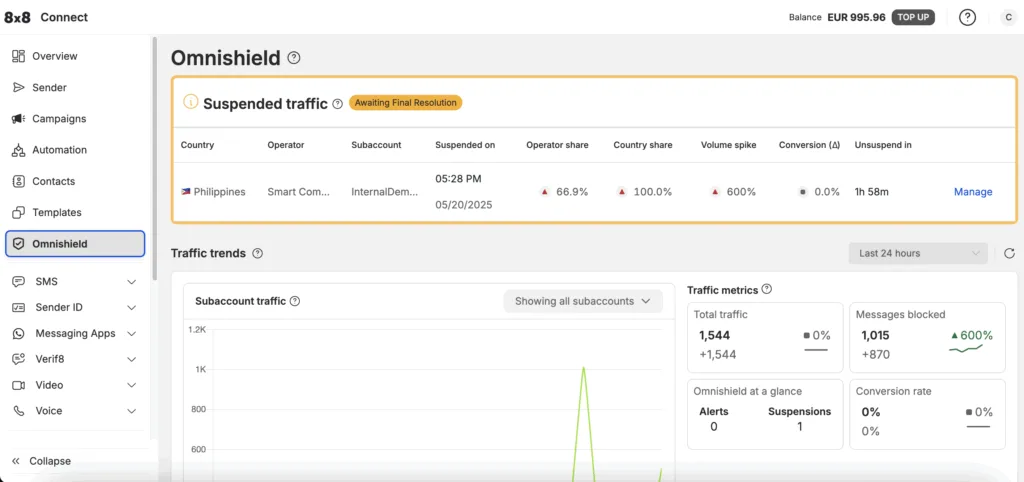Click the sidebar vertical scrollbar
Screen dimensions: 1024x482
point(155,157)
